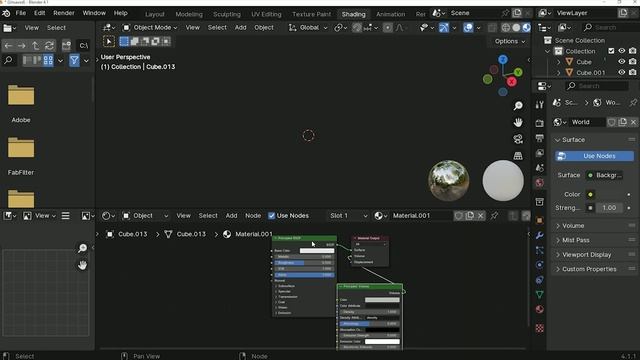The height and width of the screenshot is (360, 640).
Task: Open the Slot 1 dropdown
Action: click(348, 216)
